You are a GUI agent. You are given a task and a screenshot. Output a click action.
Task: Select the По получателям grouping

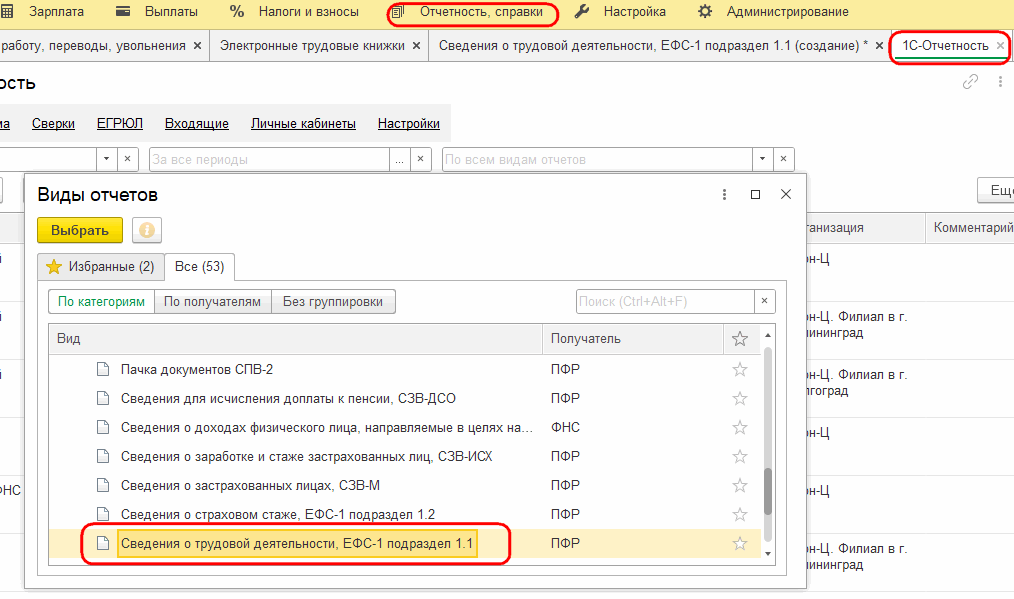pyautogui.click(x=212, y=301)
